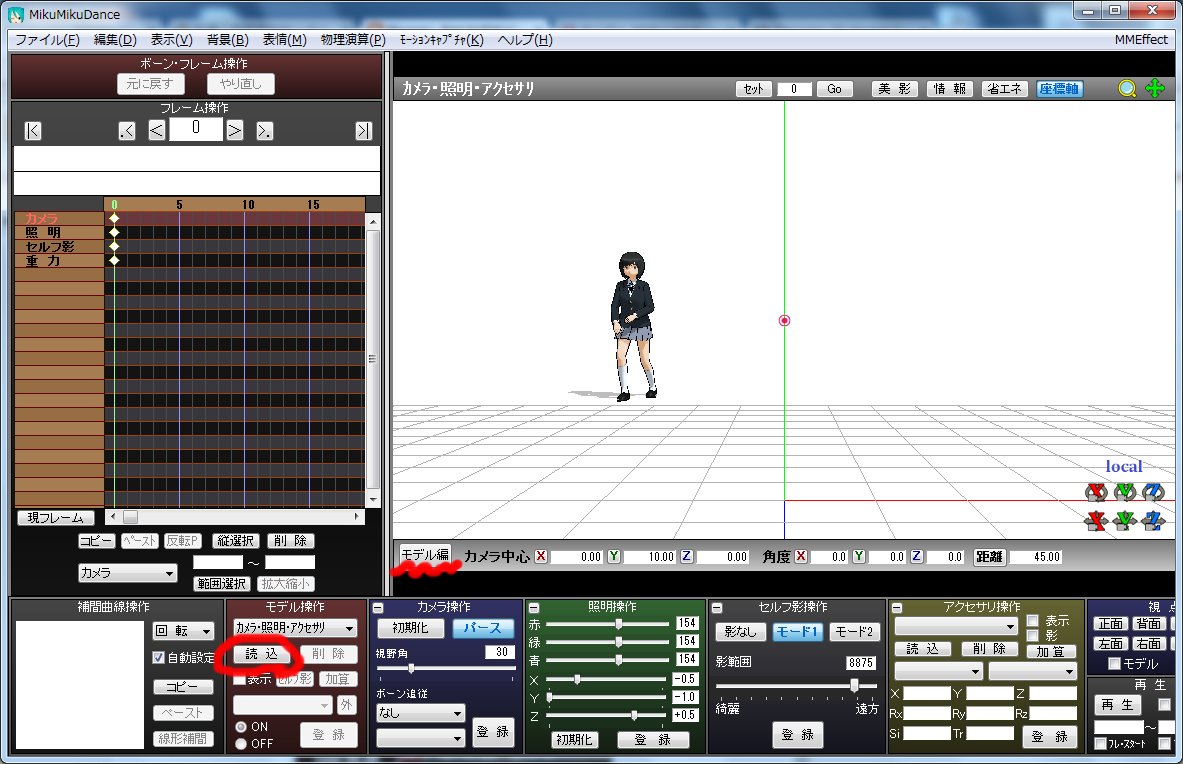Click the frame number input field
The image size is (1183, 764).
click(x=196, y=129)
